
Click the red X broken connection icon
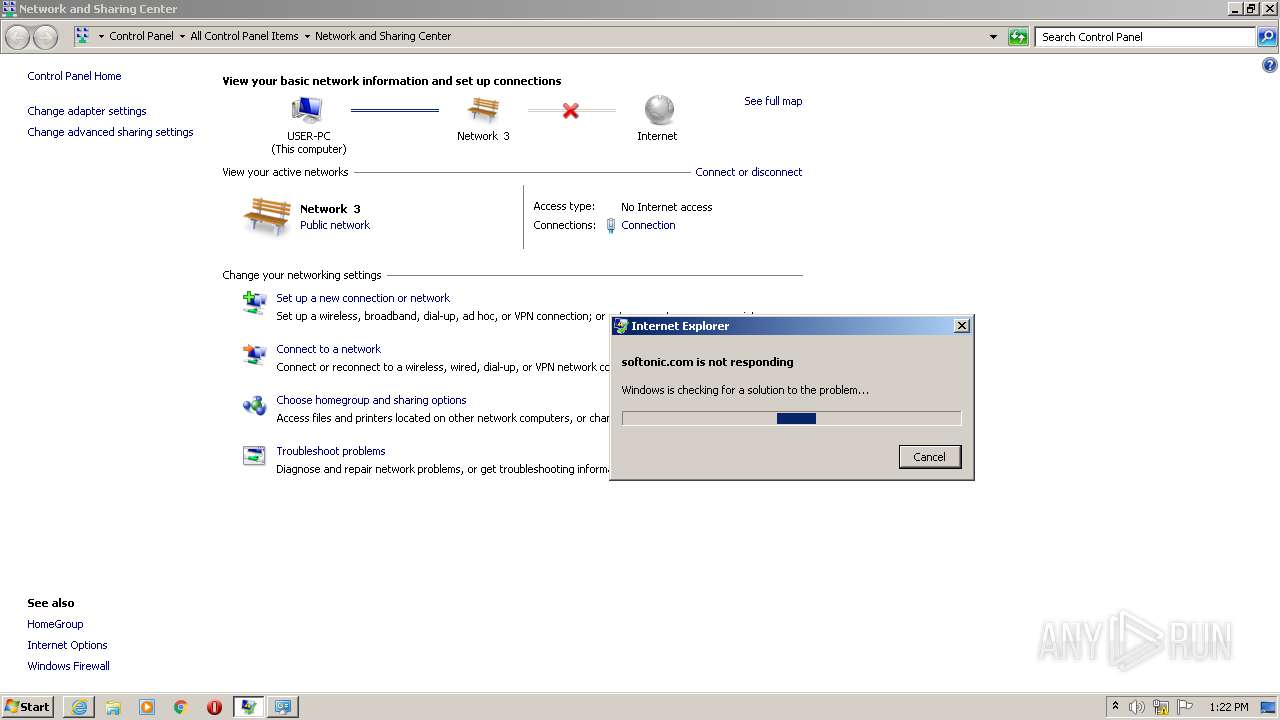pyautogui.click(x=570, y=111)
